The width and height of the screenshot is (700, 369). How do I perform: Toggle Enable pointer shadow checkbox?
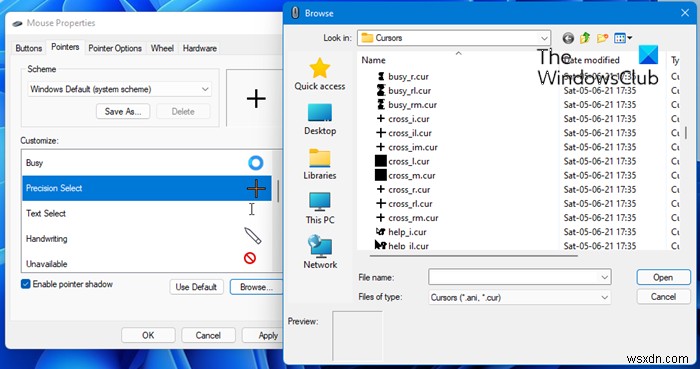[26, 284]
